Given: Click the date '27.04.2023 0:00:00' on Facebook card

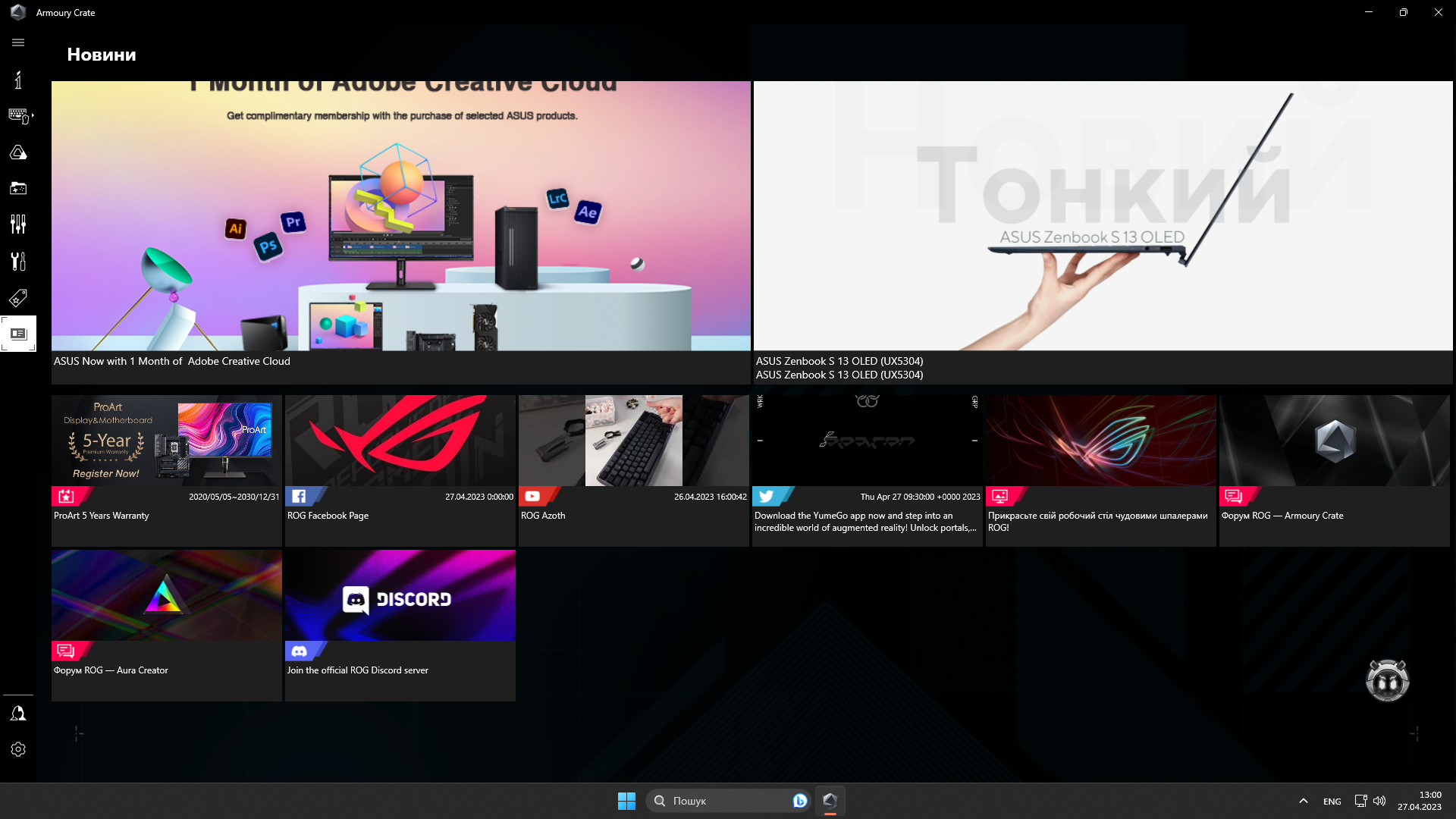Looking at the screenshot, I should click(x=479, y=497).
